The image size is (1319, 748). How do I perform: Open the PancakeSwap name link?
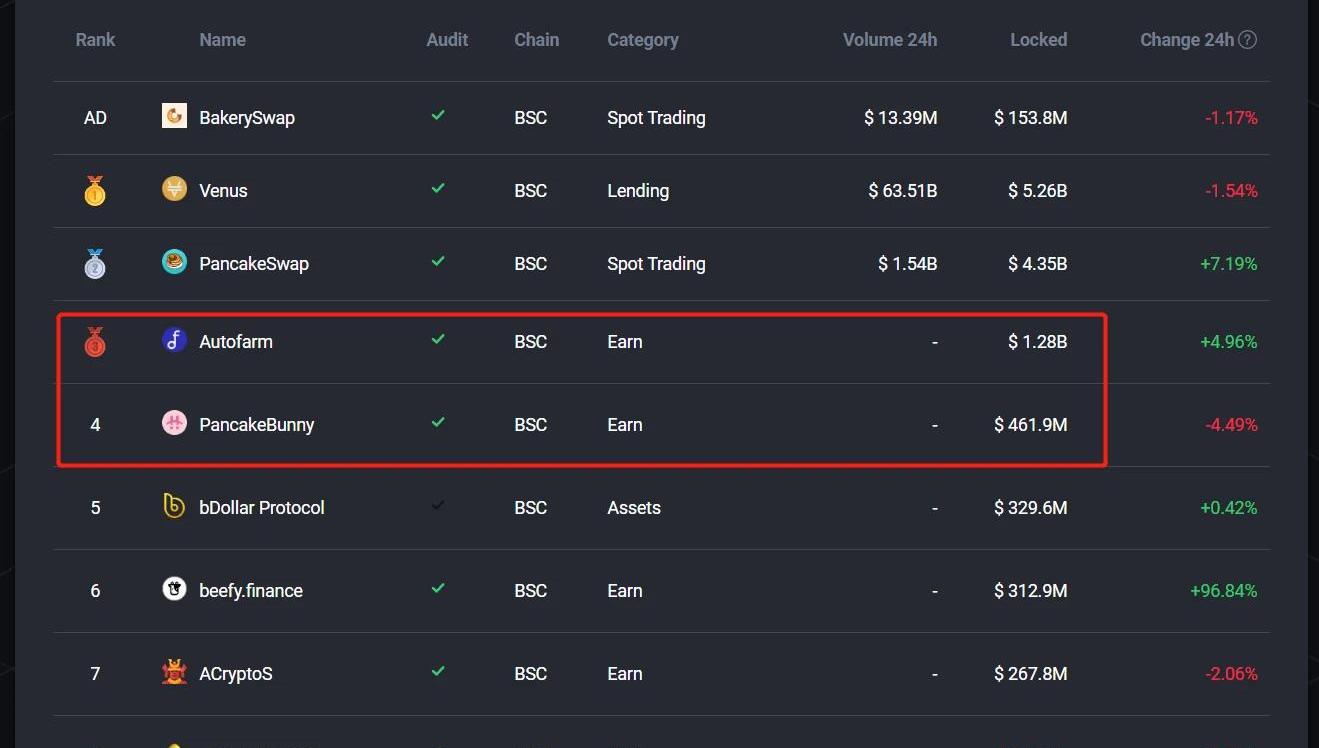pyautogui.click(x=254, y=264)
